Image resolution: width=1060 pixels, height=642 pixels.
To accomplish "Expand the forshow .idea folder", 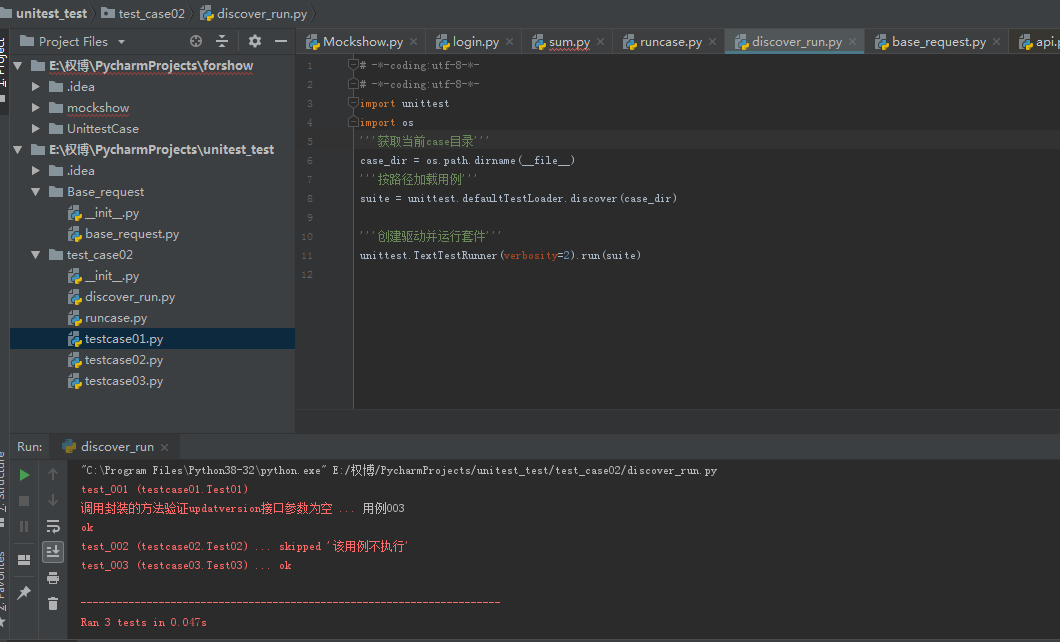I will point(36,87).
